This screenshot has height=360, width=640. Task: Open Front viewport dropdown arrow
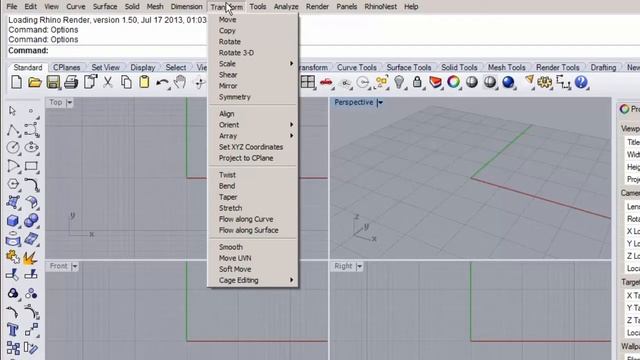pyautogui.click(x=75, y=267)
